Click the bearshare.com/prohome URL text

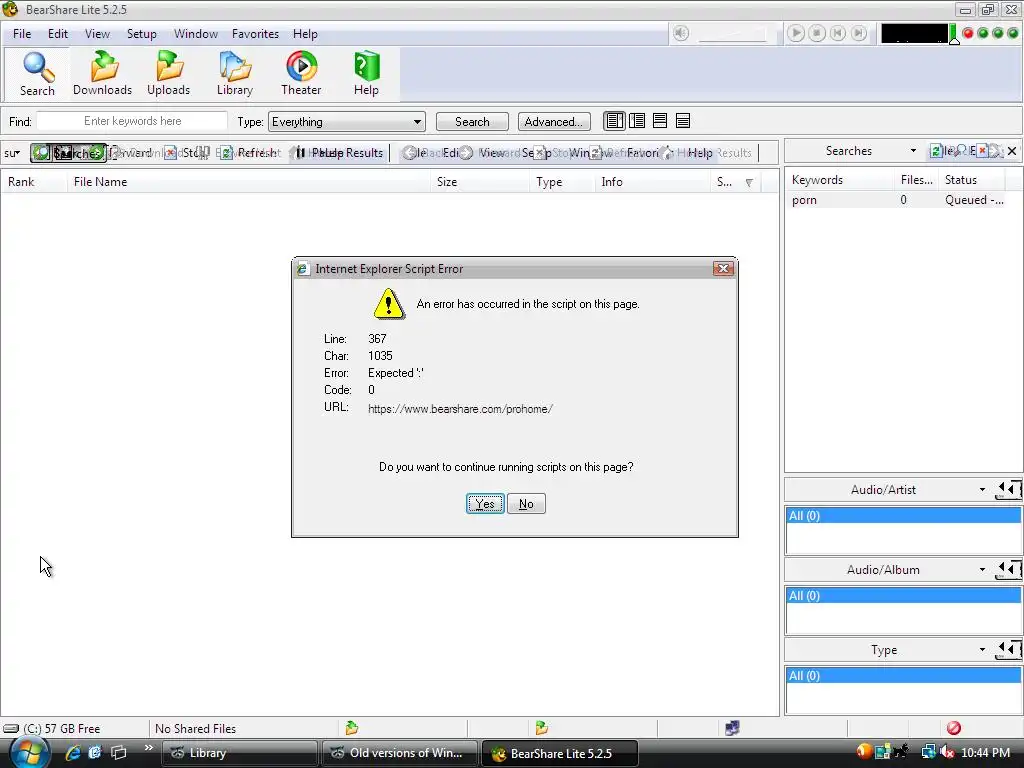click(460, 409)
